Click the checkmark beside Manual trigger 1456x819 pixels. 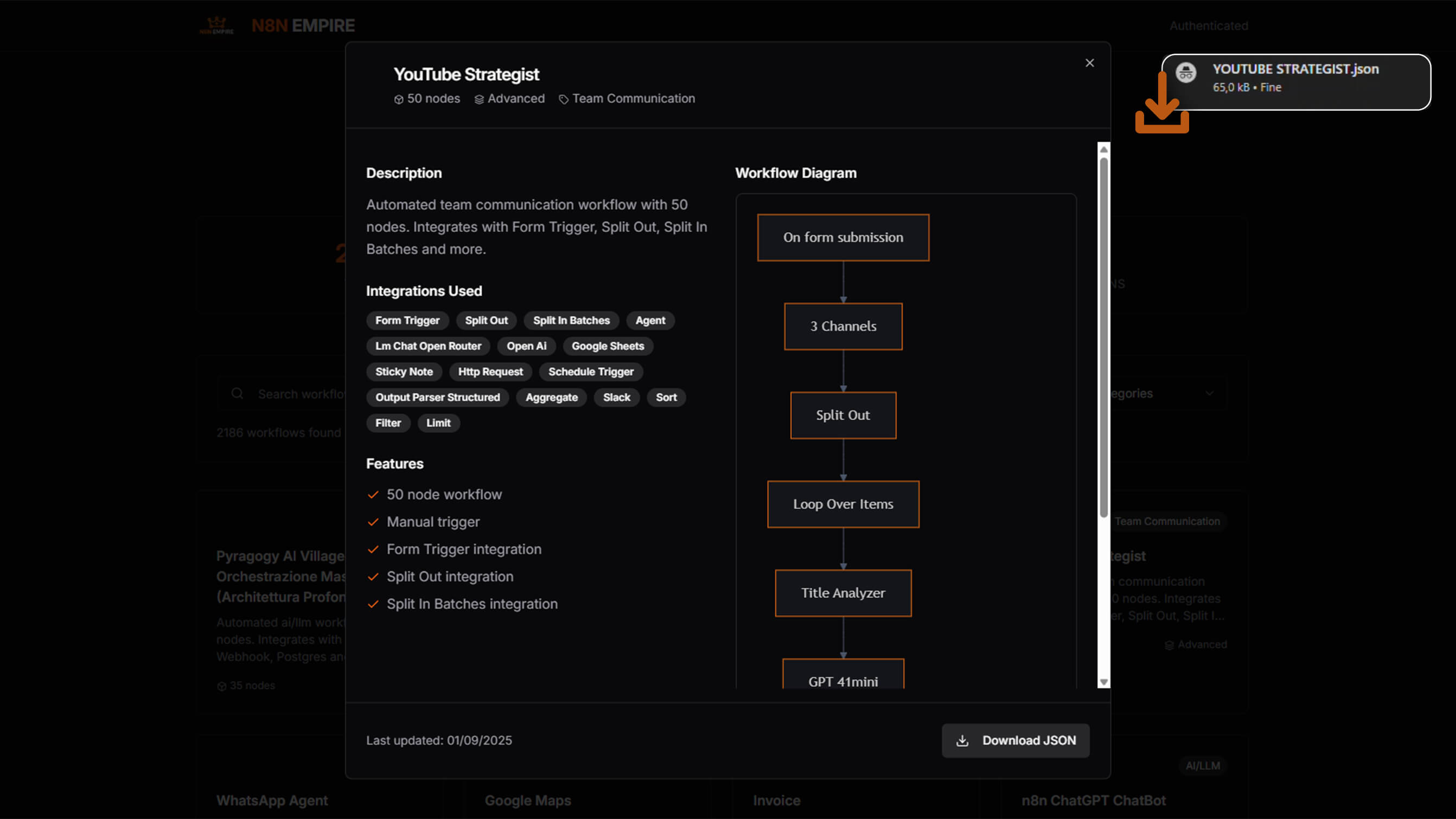point(373,522)
